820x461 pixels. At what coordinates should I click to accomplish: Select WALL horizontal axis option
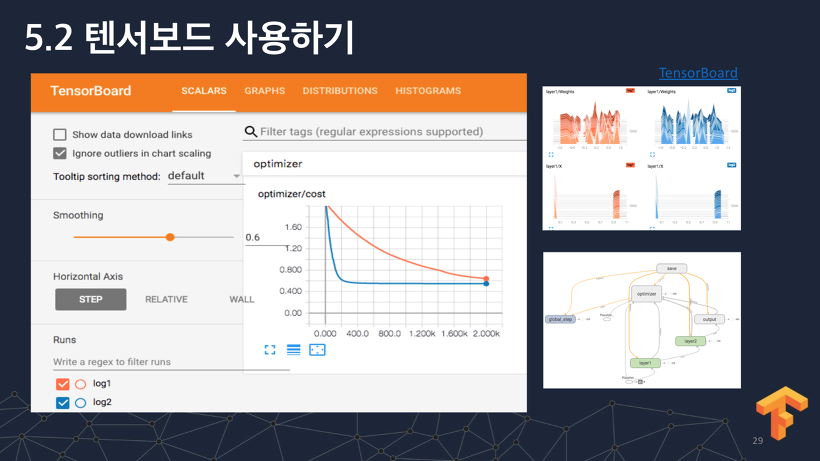click(242, 299)
